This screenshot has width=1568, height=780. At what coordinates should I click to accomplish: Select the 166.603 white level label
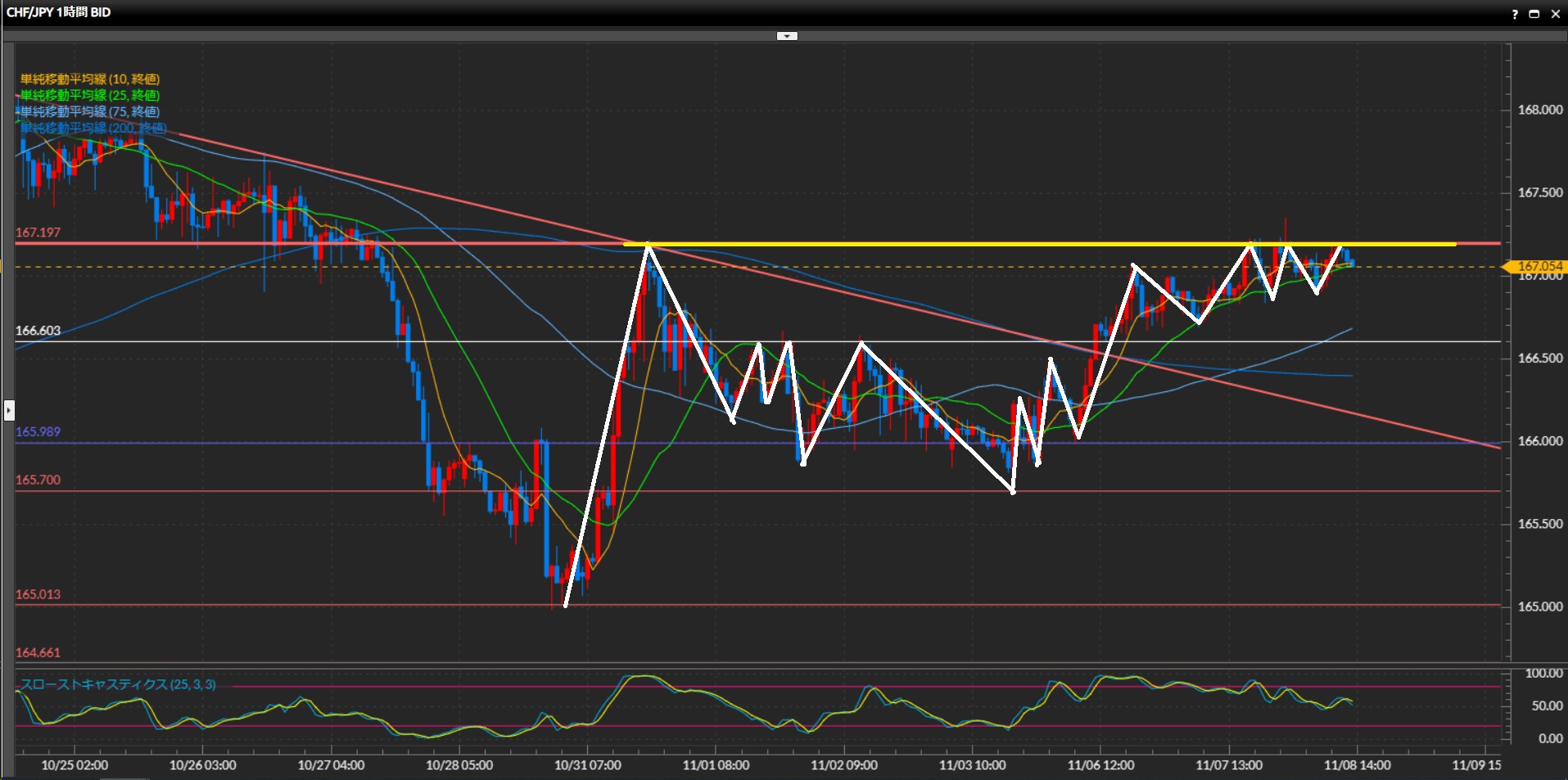click(38, 331)
